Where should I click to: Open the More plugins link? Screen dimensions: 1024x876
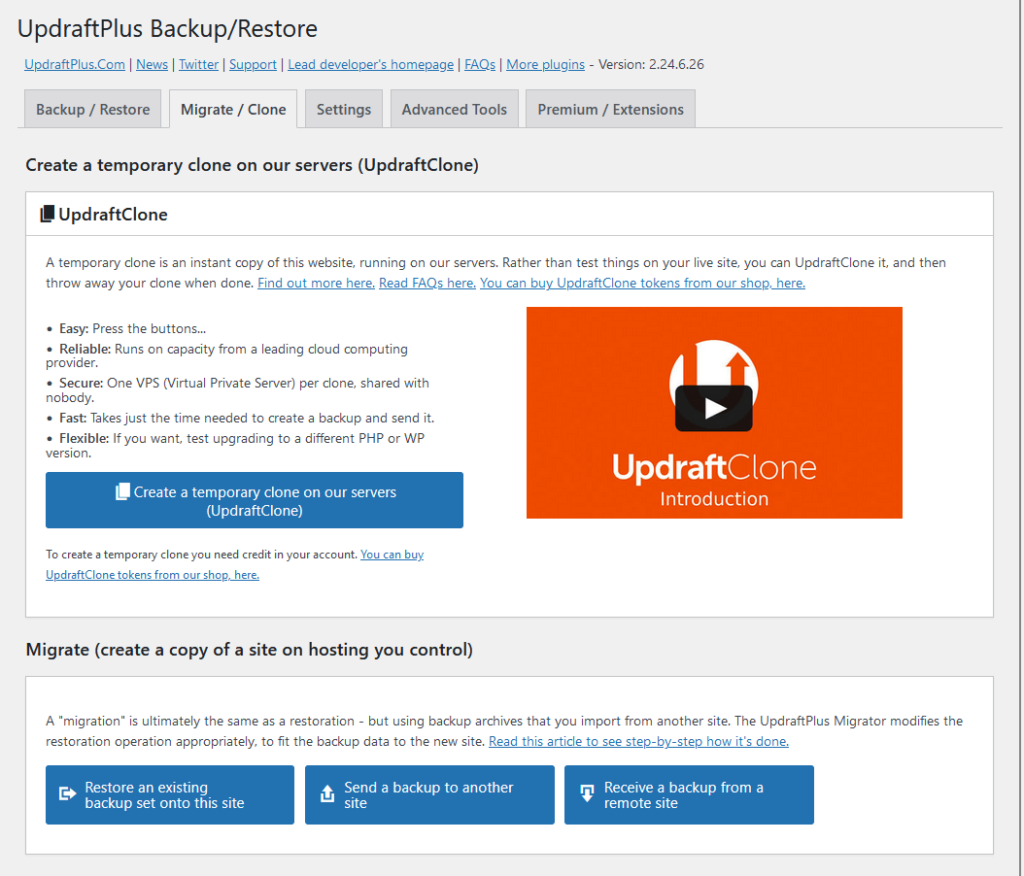[545, 64]
